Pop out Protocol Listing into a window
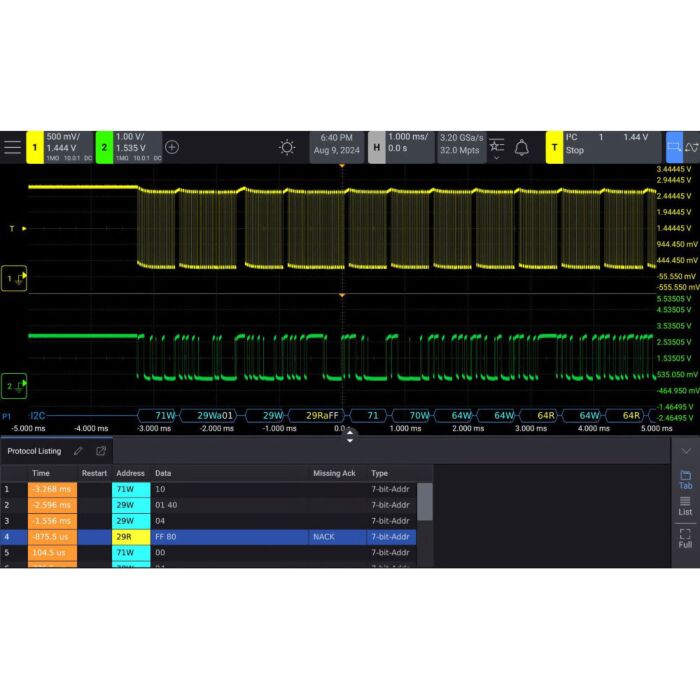The width and height of the screenshot is (700, 700). (x=101, y=451)
